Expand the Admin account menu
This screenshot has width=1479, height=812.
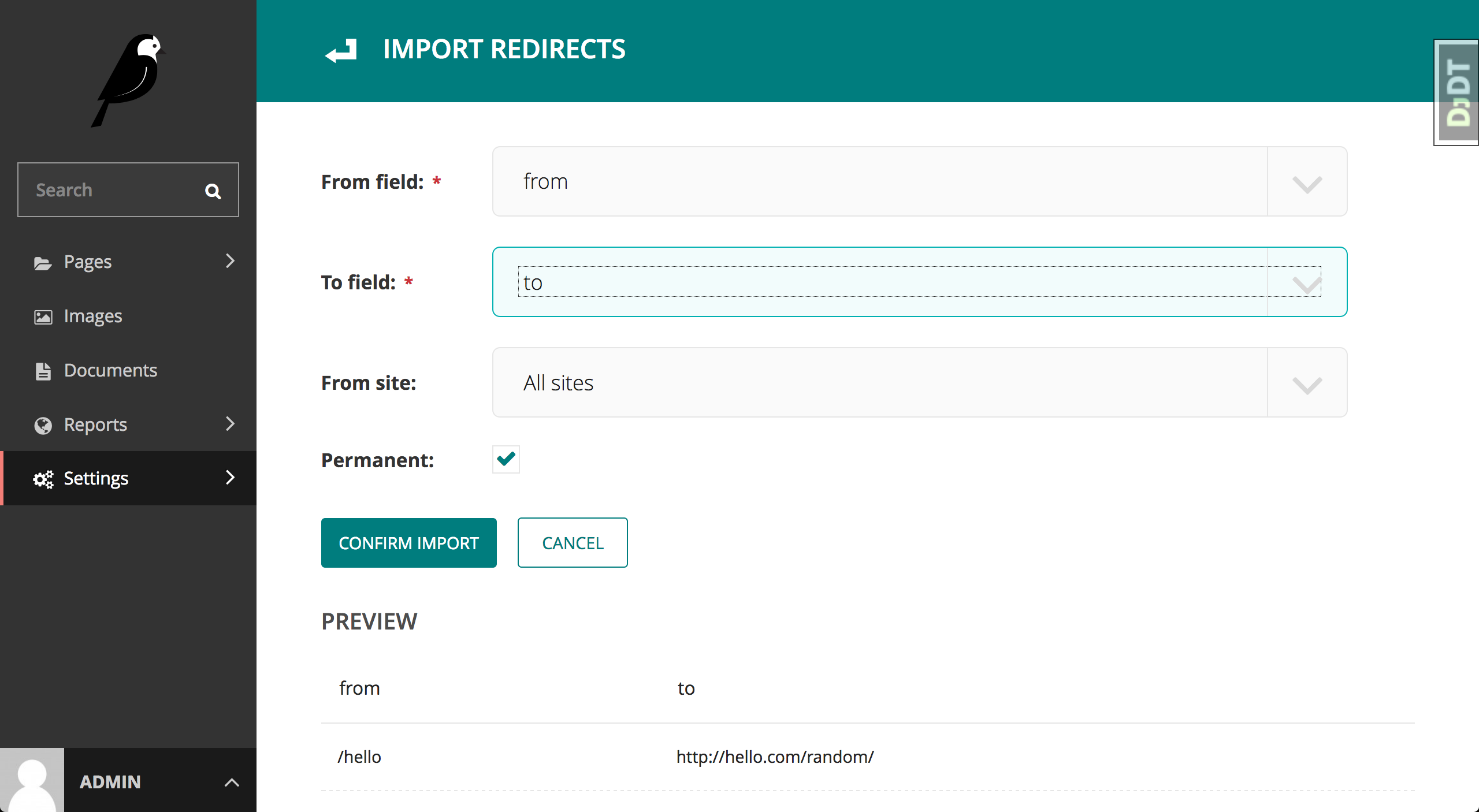[x=231, y=782]
